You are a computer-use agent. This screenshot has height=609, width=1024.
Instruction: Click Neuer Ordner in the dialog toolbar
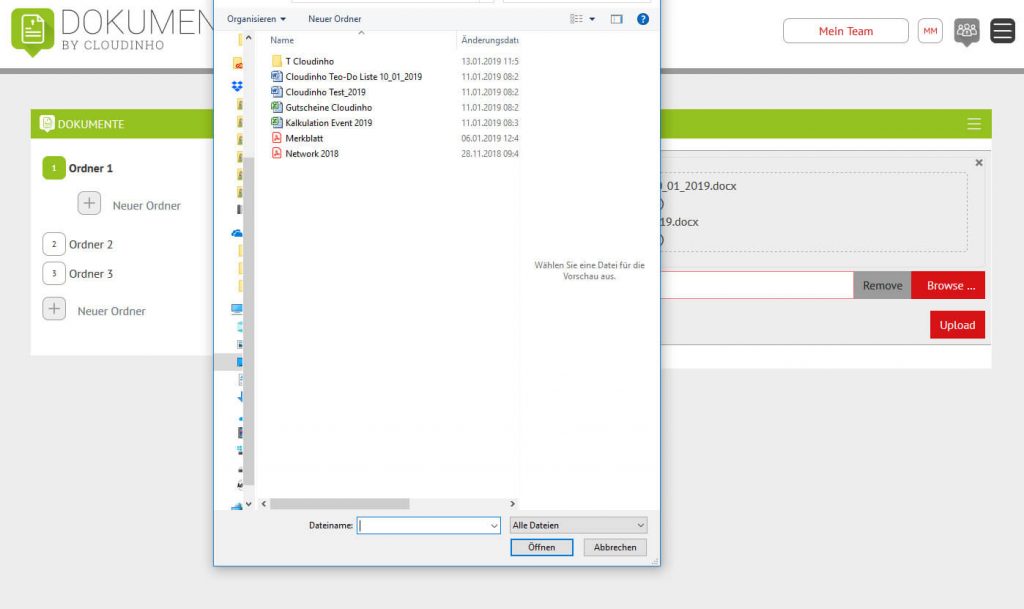tap(334, 19)
